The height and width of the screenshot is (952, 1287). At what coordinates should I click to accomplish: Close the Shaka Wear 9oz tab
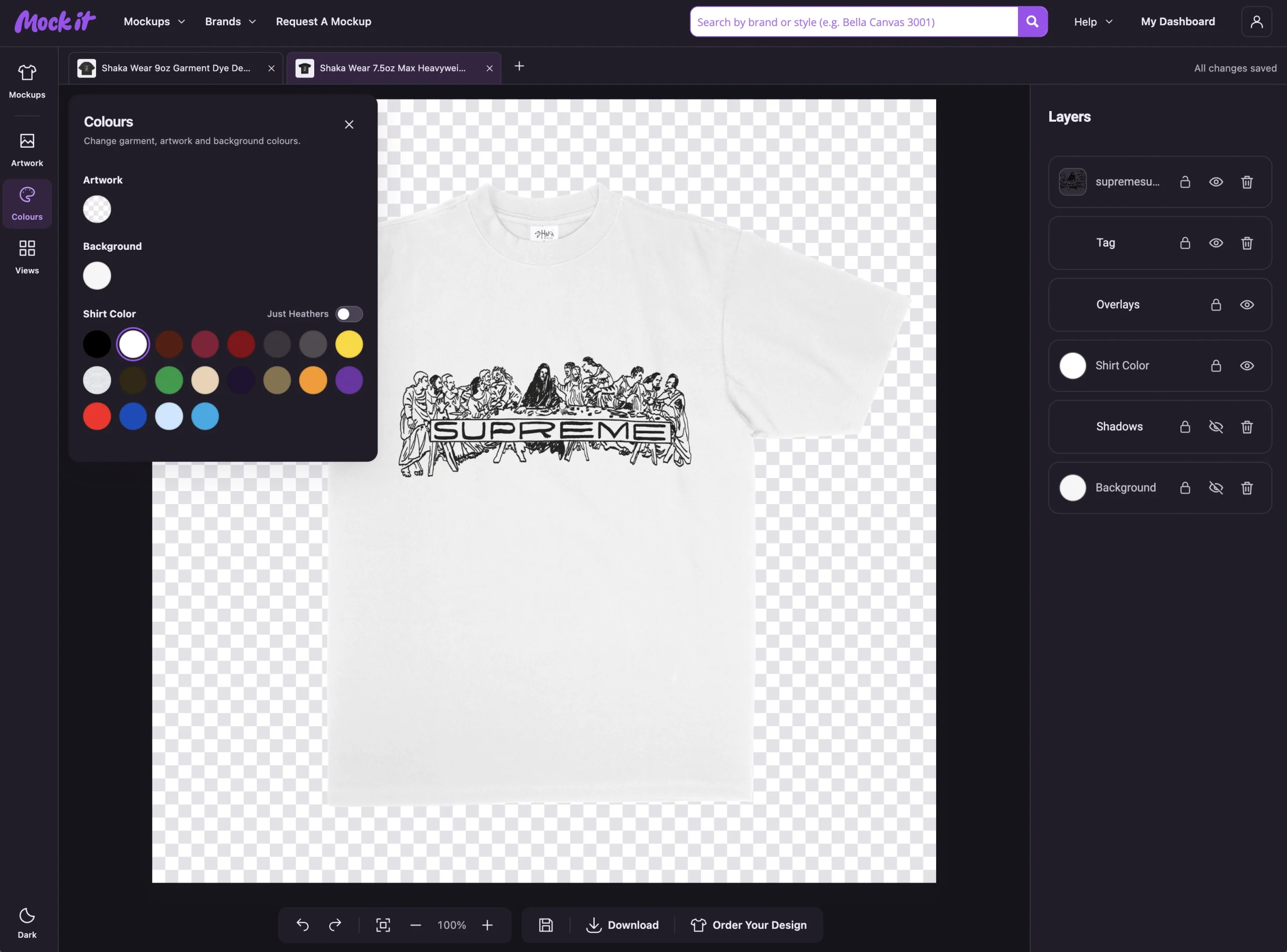[x=271, y=68]
